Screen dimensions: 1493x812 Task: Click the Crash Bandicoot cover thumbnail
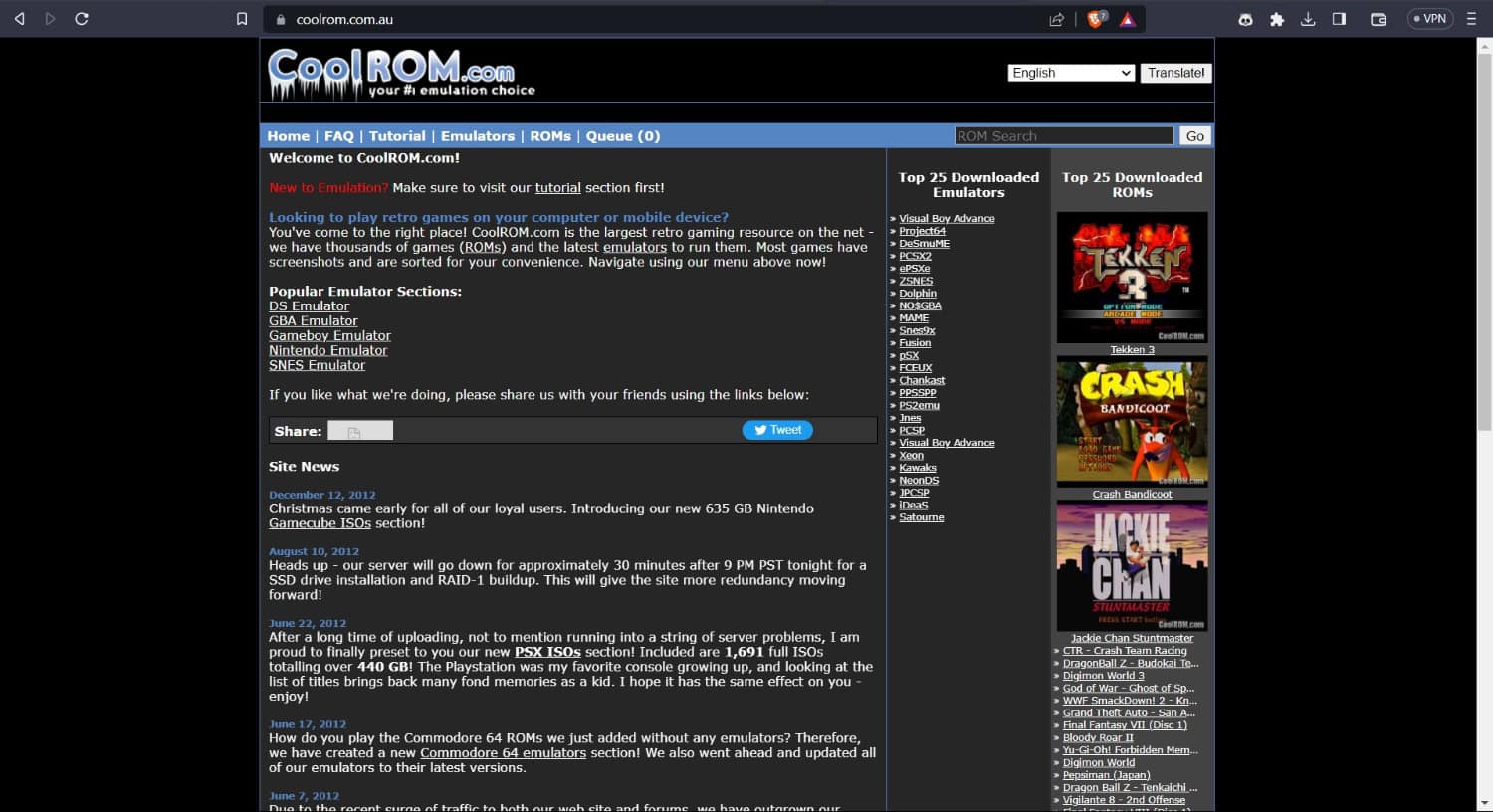click(x=1132, y=423)
